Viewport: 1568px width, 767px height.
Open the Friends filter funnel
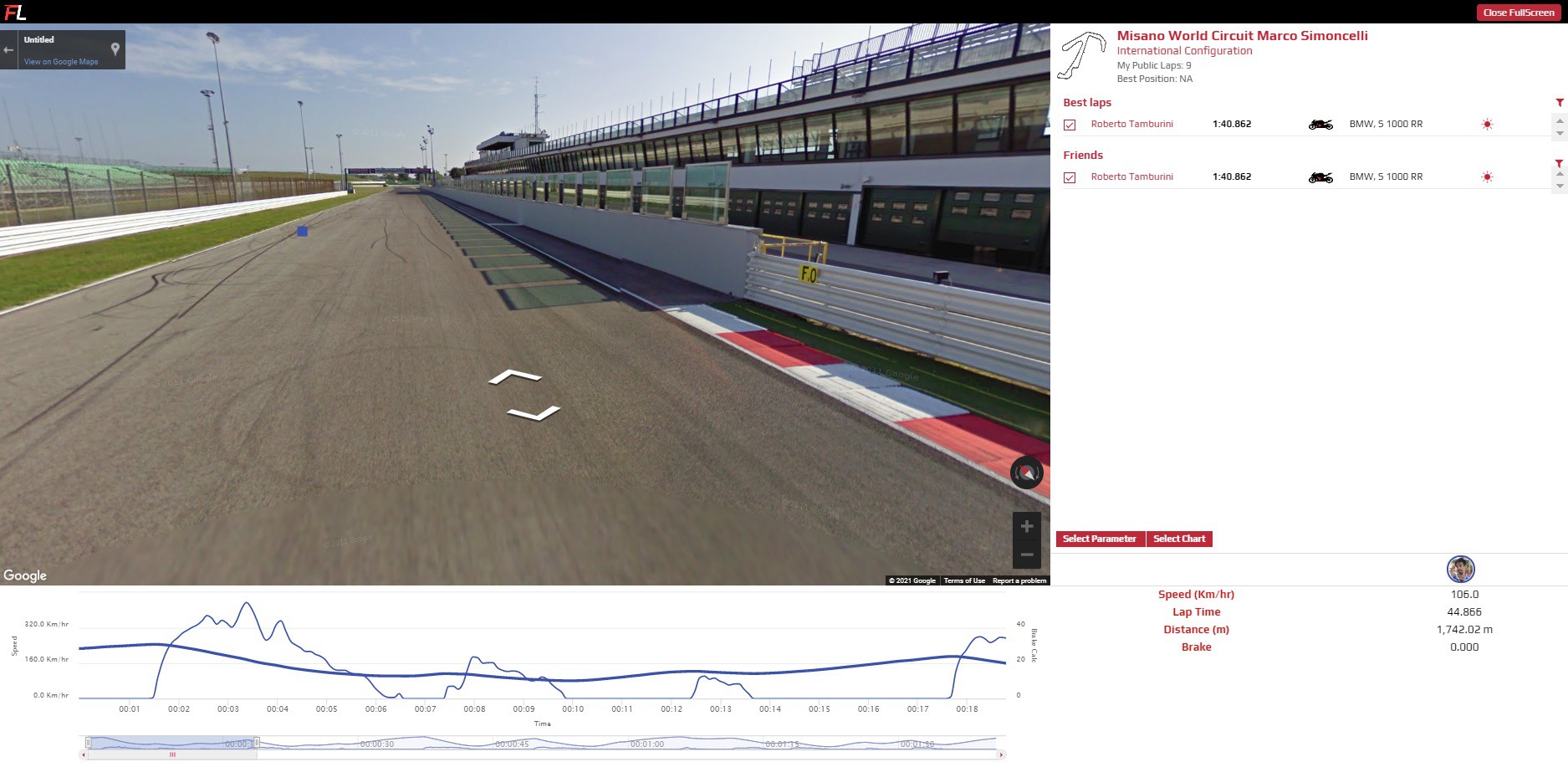pyautogui.click(x=1560, y=164)
